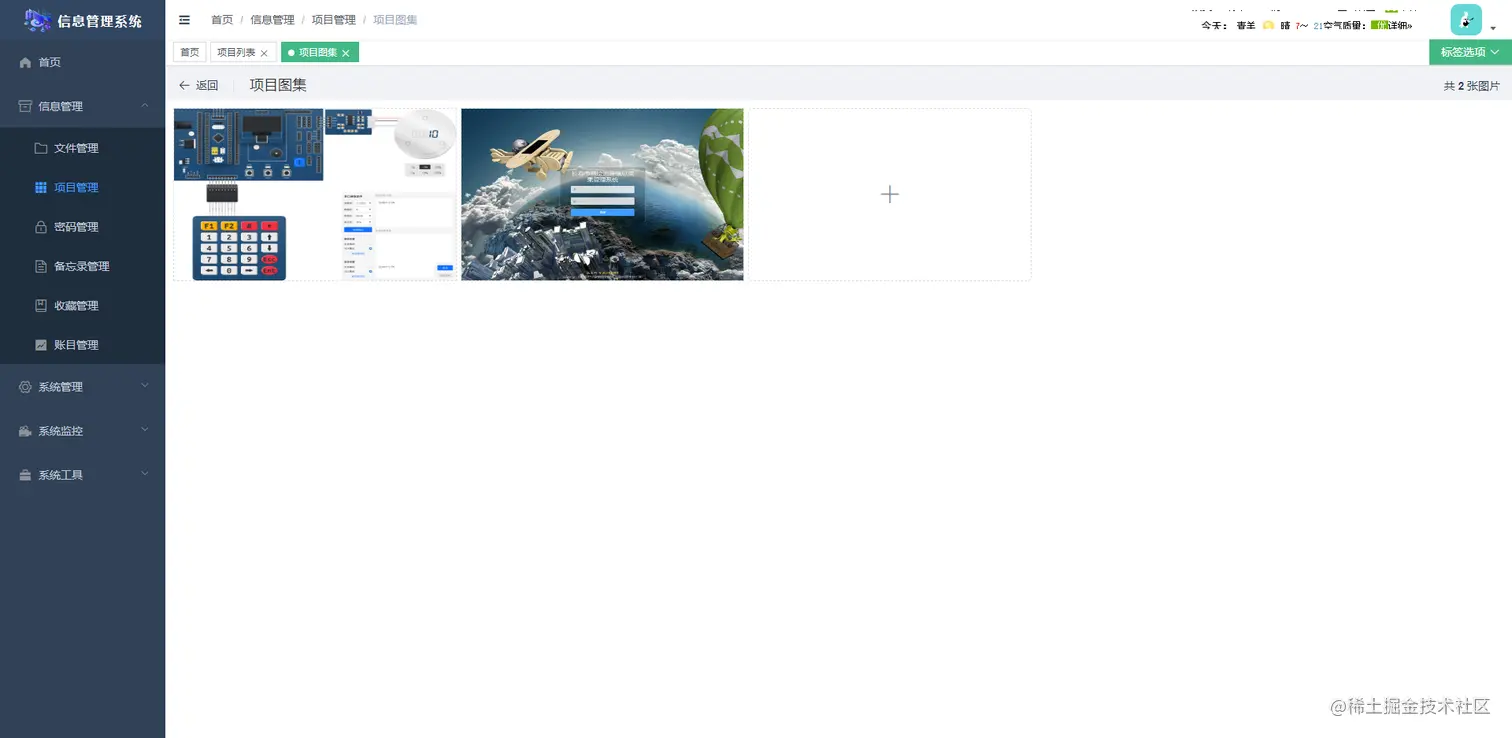Click the weather sun icon
Viewport: 1512px width, 738px height.
click(1268, 26)
